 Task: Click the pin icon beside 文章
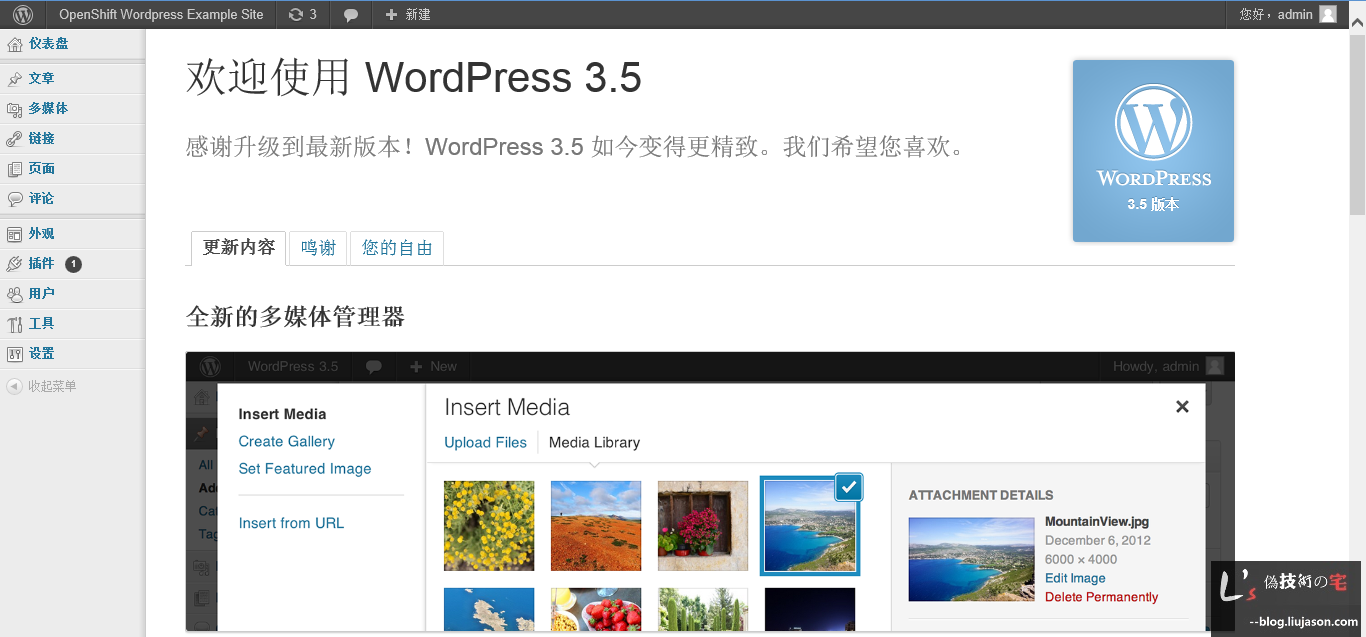(14, 79)
